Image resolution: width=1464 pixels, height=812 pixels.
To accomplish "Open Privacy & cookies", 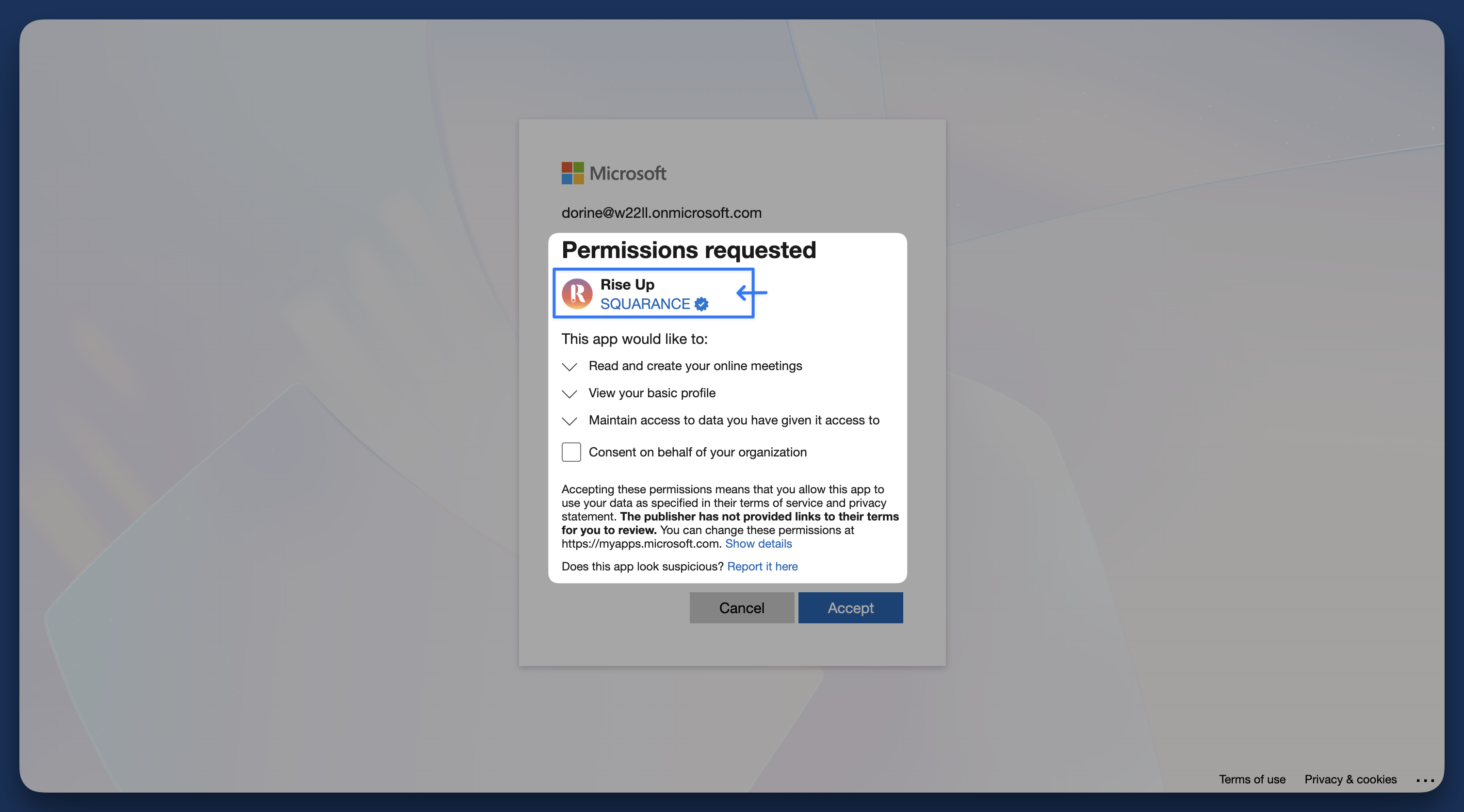I will (x=1350, y=779).
